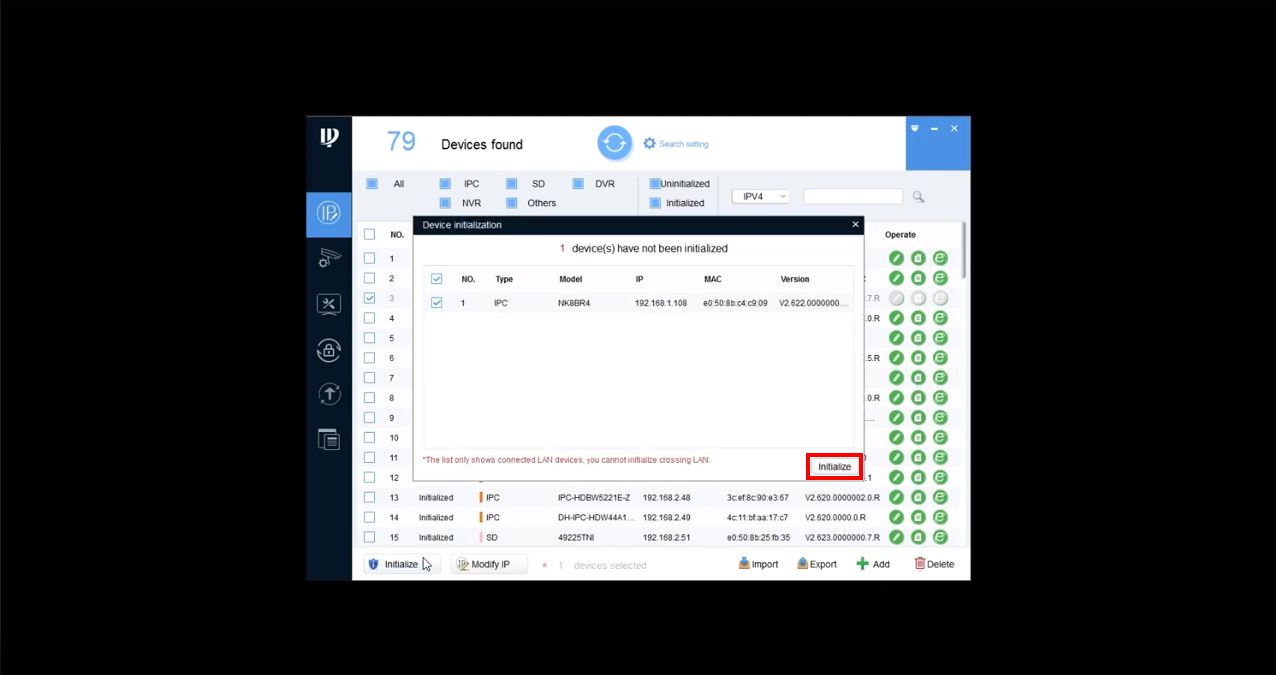
Task: Open template window sidebar icon
Action: (x=329, y=439)
